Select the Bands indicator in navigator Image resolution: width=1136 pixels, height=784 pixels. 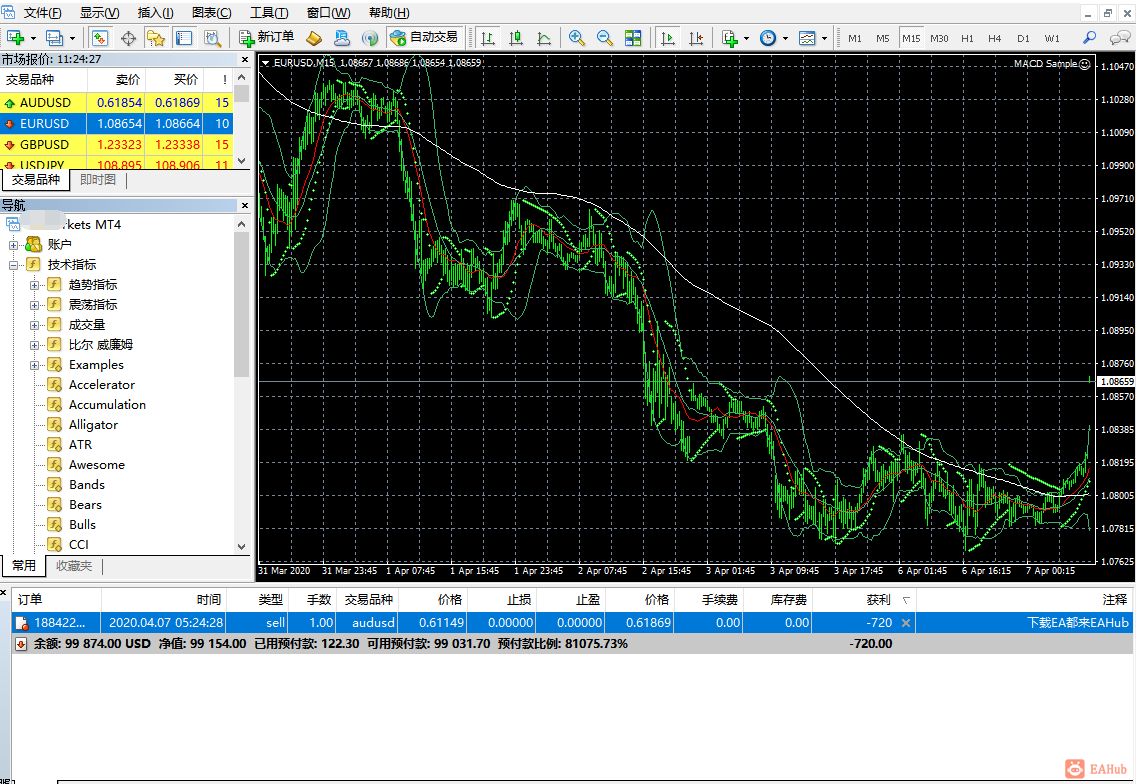tap(86, 485)
